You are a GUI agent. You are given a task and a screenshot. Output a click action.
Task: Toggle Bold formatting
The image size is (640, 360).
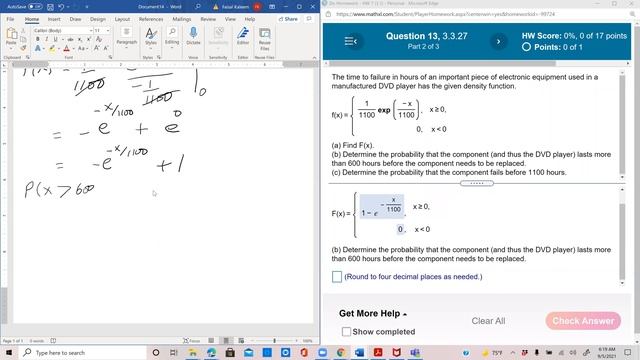(x=38, y=39)
